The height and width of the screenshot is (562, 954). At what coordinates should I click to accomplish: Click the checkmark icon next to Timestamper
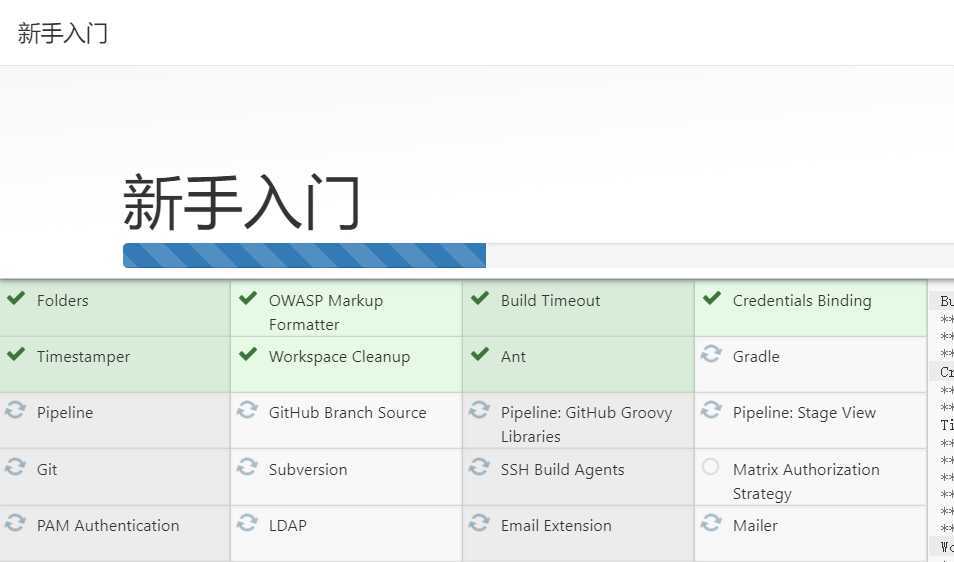[x=16, y=354]
